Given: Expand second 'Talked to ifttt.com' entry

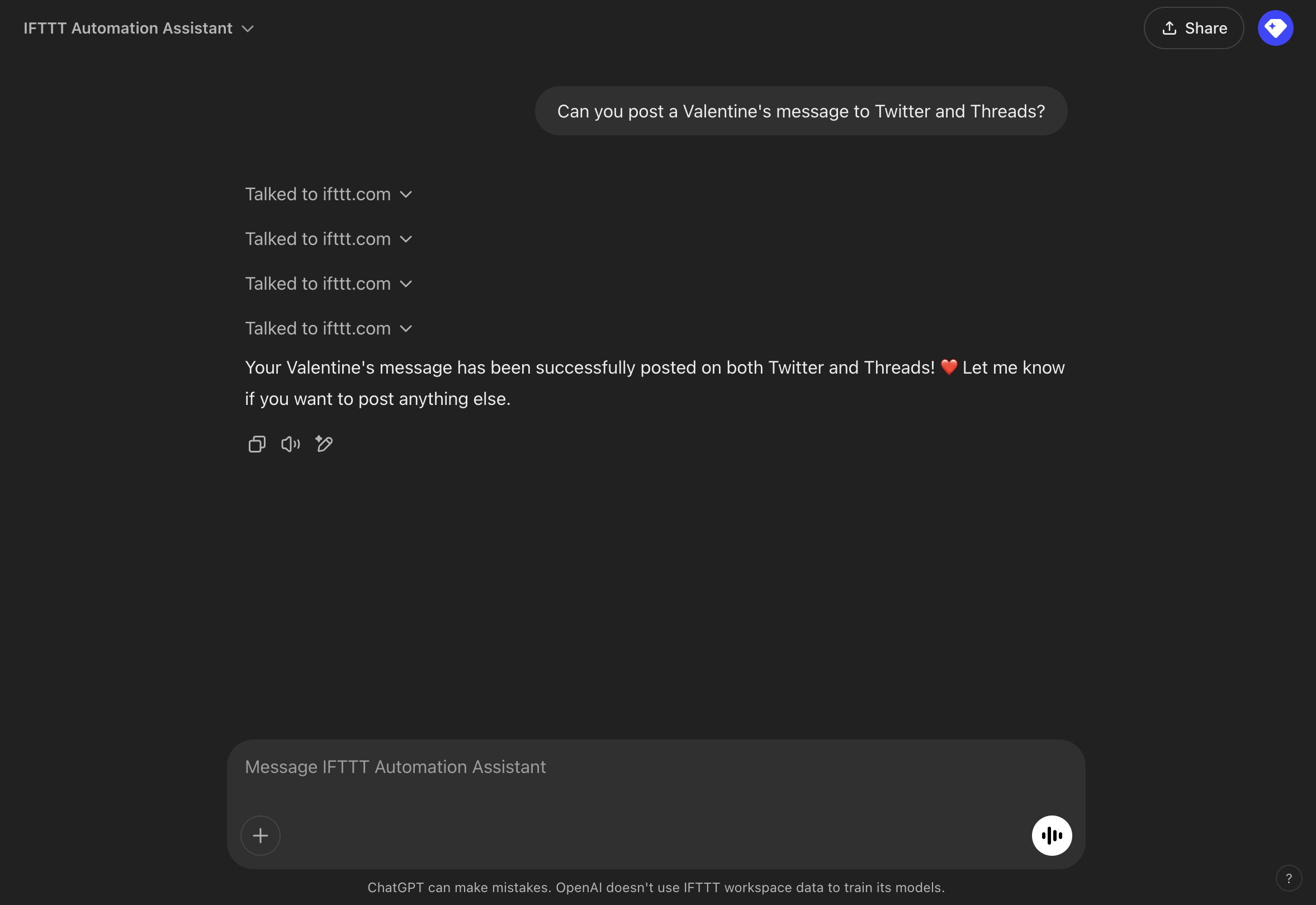Looking at the screenshot, I should click(x=406, y=238).
